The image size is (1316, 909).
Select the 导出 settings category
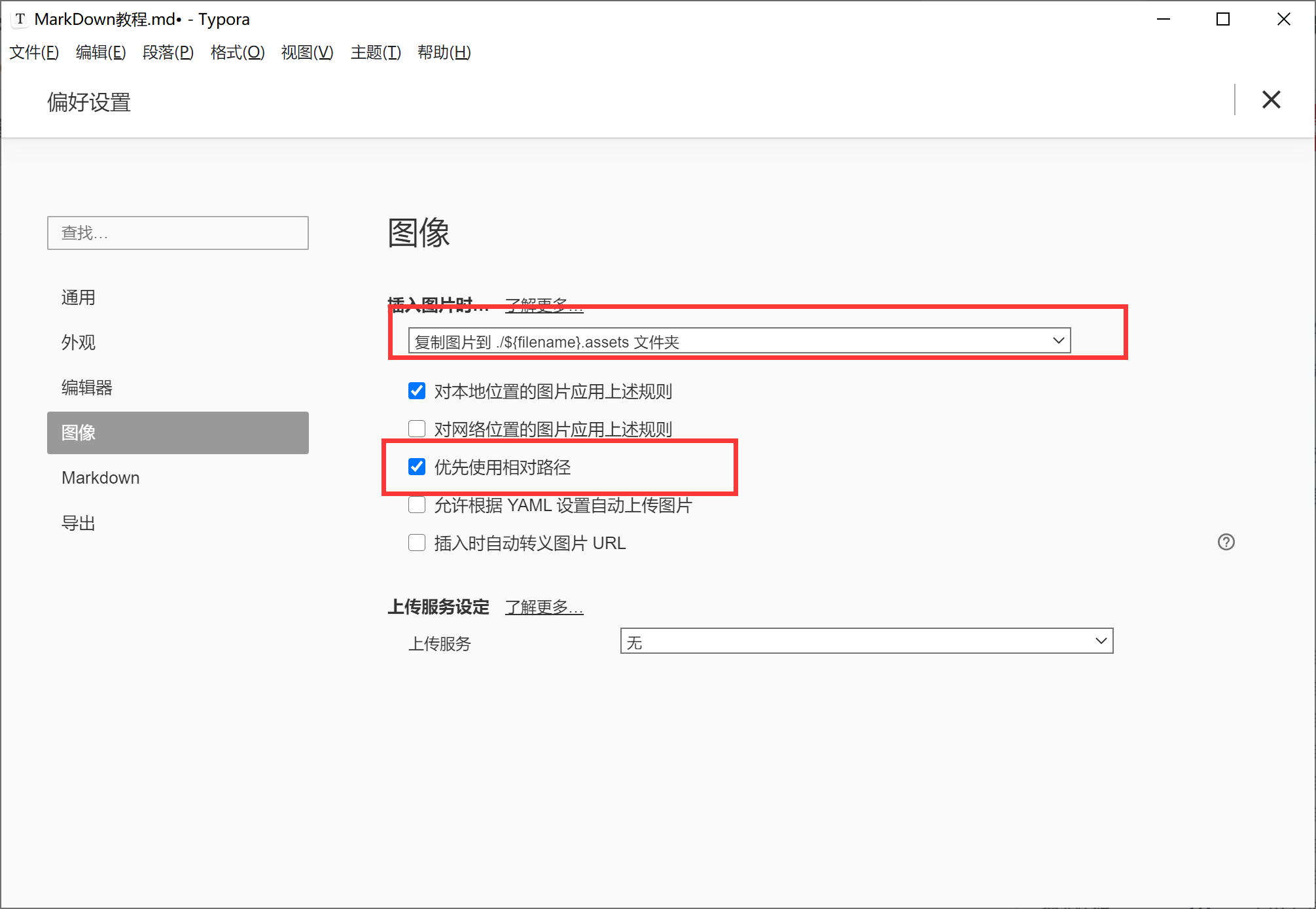(x=178, y=523)
